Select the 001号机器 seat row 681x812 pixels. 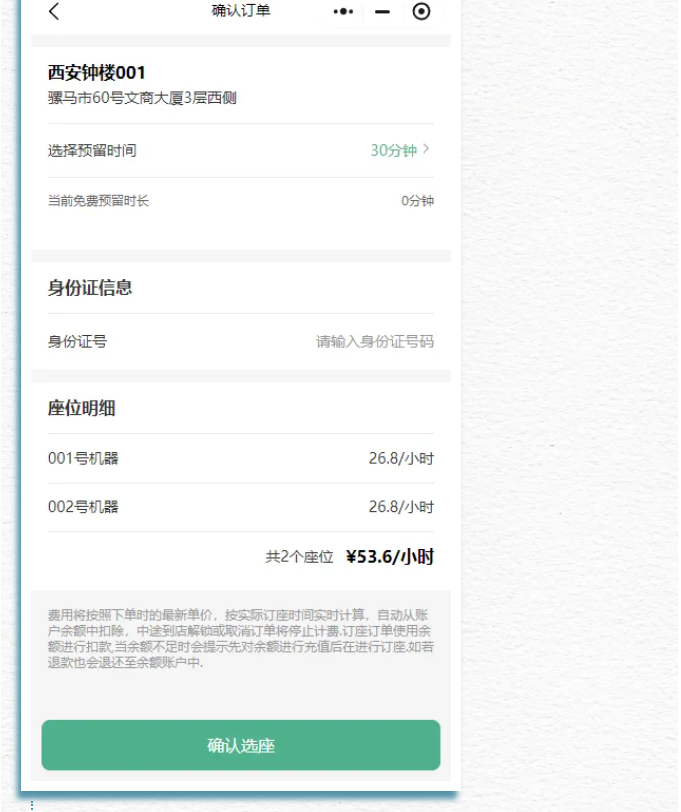[83, 459]
